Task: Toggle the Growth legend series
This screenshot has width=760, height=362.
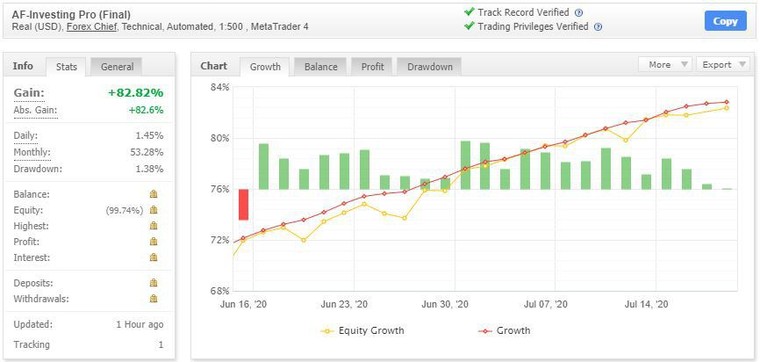Action: [x=505, y=331]
